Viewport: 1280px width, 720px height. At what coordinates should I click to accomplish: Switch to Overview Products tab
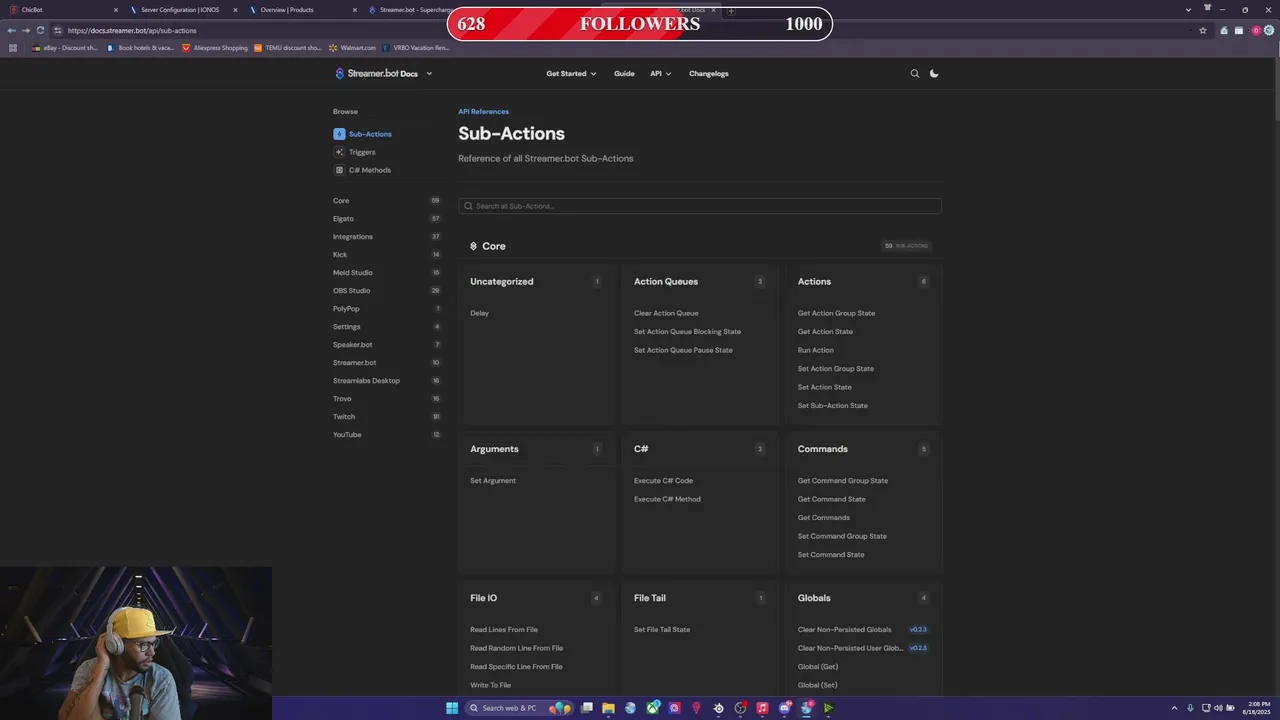[302, 10]
